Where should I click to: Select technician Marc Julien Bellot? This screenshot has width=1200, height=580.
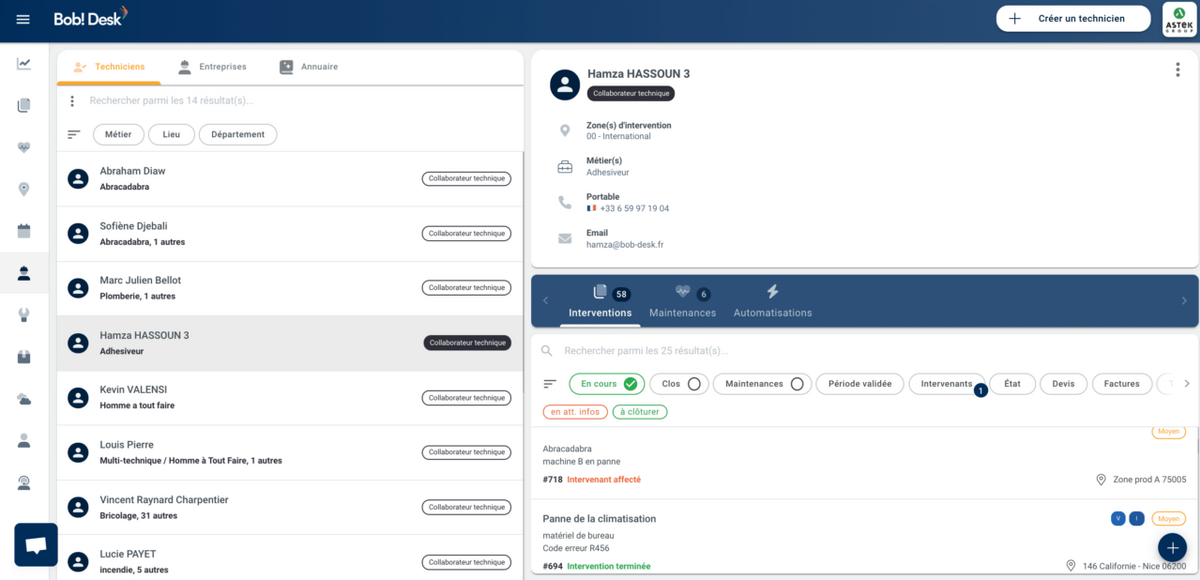[x=290, y=288]
